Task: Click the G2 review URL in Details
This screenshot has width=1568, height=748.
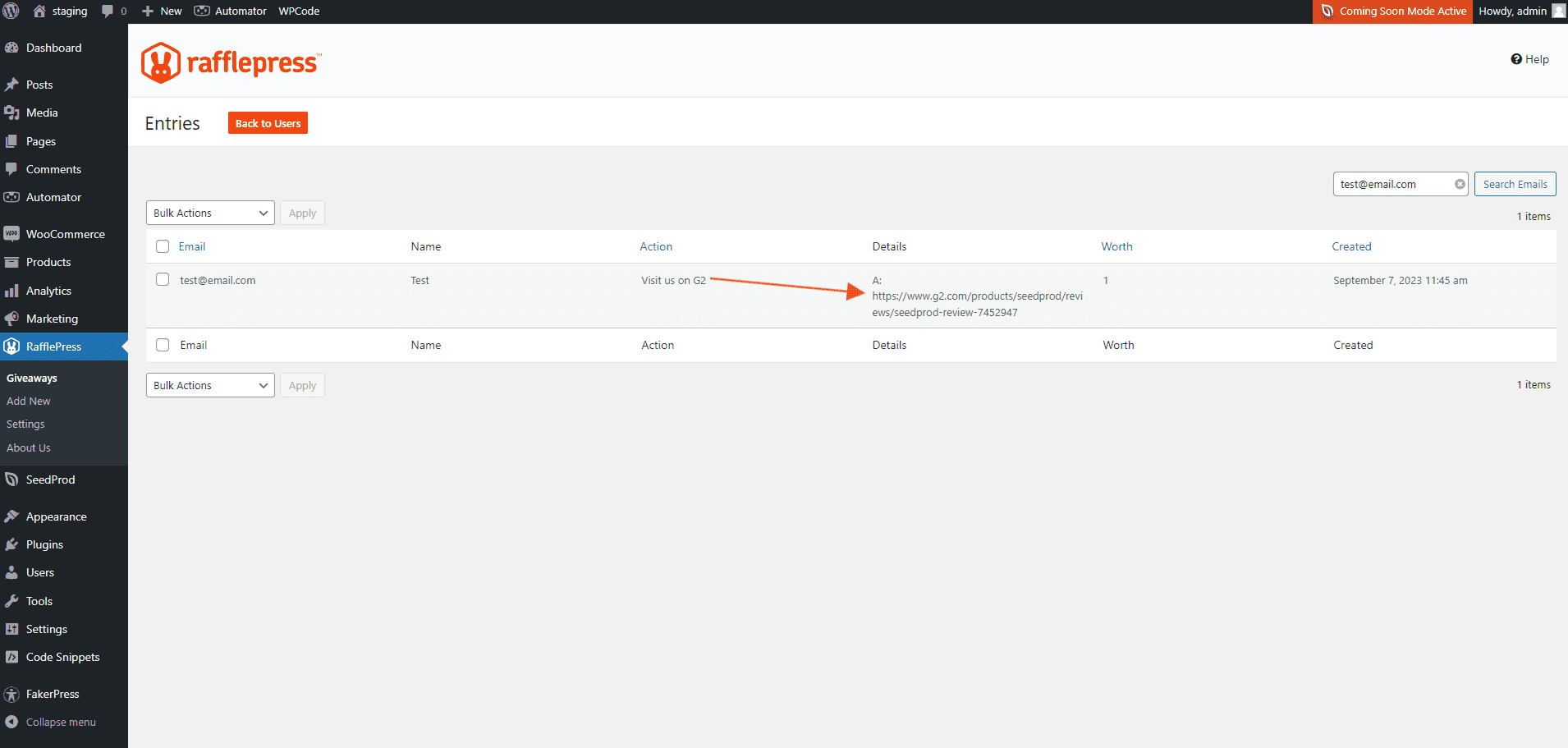Action: pos(977,304)
